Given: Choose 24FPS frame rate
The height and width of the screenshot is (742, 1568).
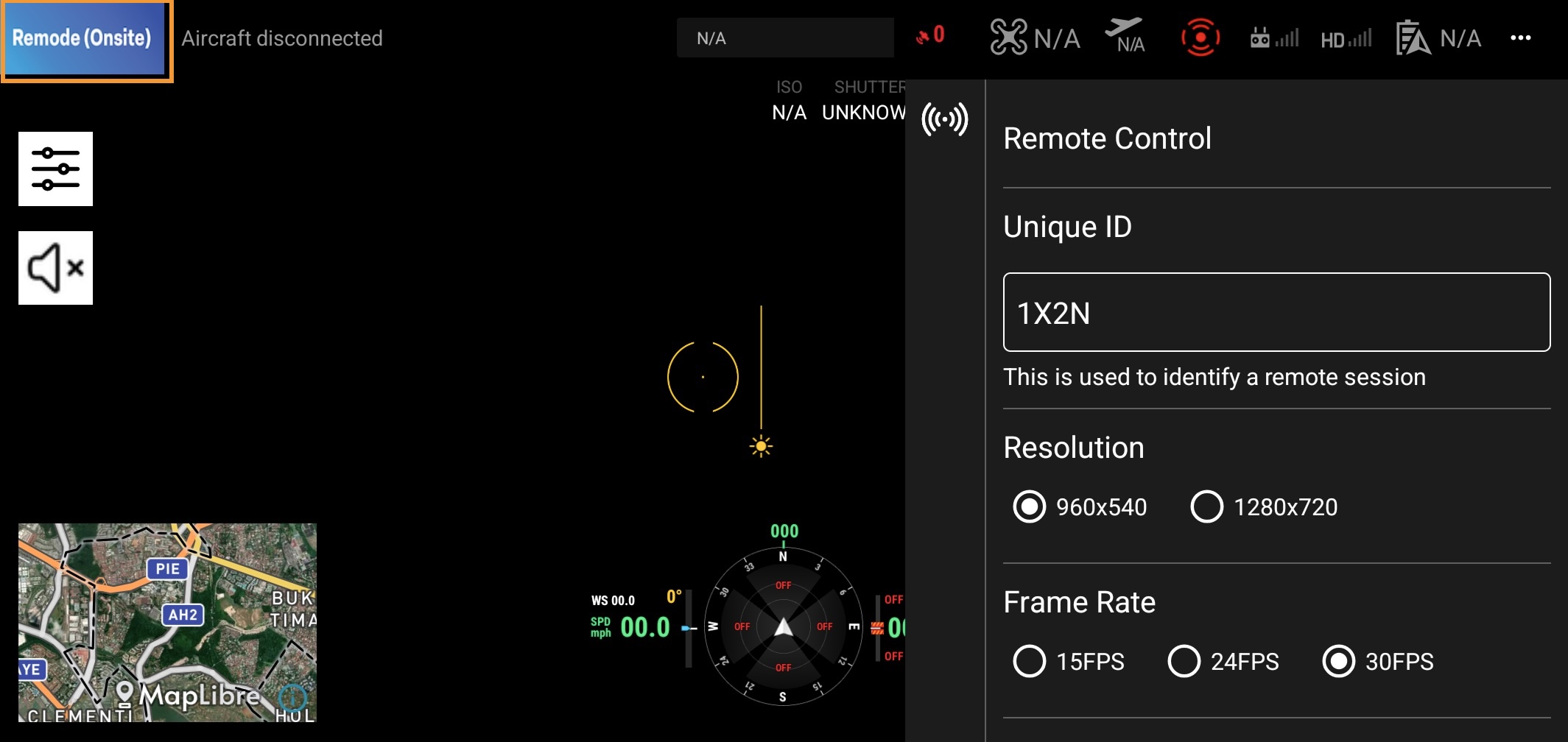Looking at the screenshot, I should (x=1223, y=661).
